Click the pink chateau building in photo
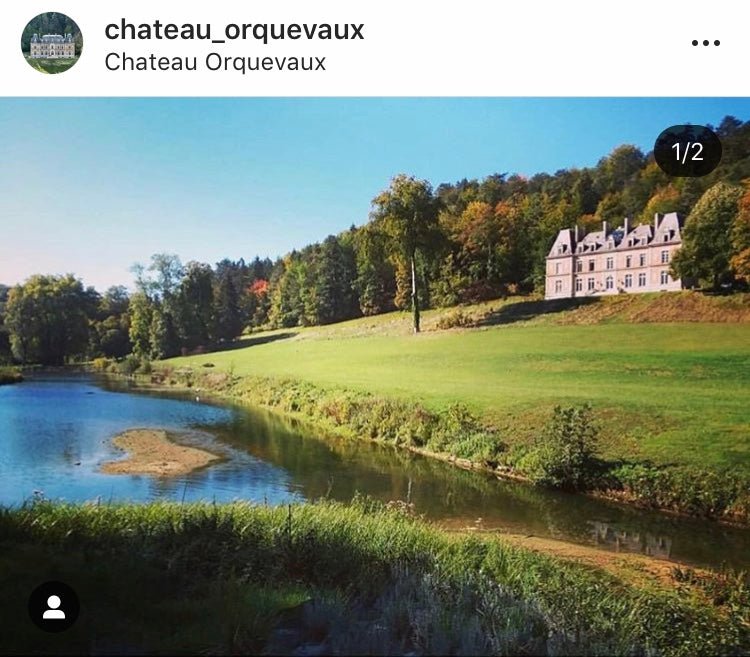The image size is (750, 657). pyautogui.click(x=616, y=256)
